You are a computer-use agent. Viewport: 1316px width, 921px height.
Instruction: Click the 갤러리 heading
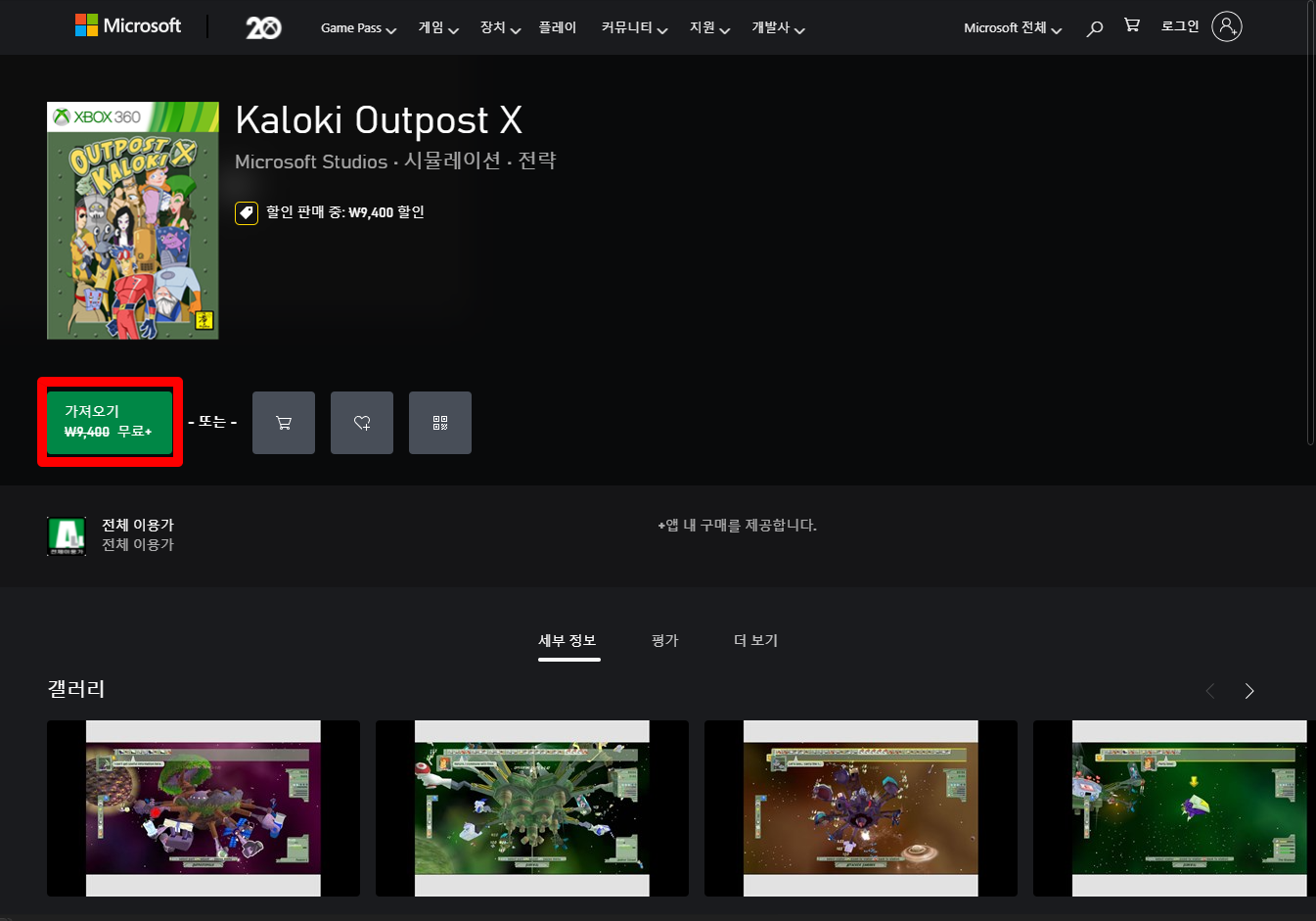(76, 689)
